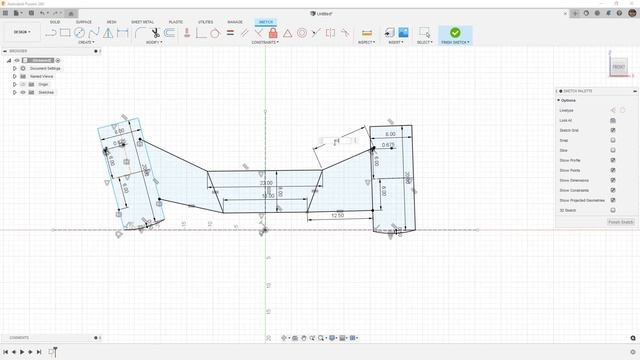Select the Trim scissors tool
640x360 pixels.
coord(156,33)
